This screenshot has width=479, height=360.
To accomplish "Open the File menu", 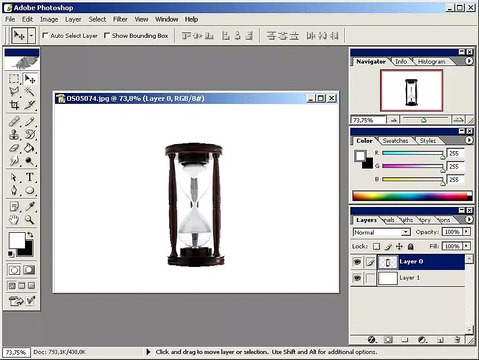I will click(10, 19).
